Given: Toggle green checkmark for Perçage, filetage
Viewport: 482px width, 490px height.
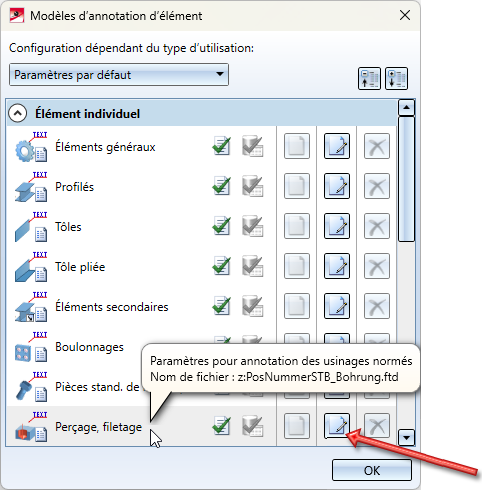Looking at the screenshot, I should (222, 426).
